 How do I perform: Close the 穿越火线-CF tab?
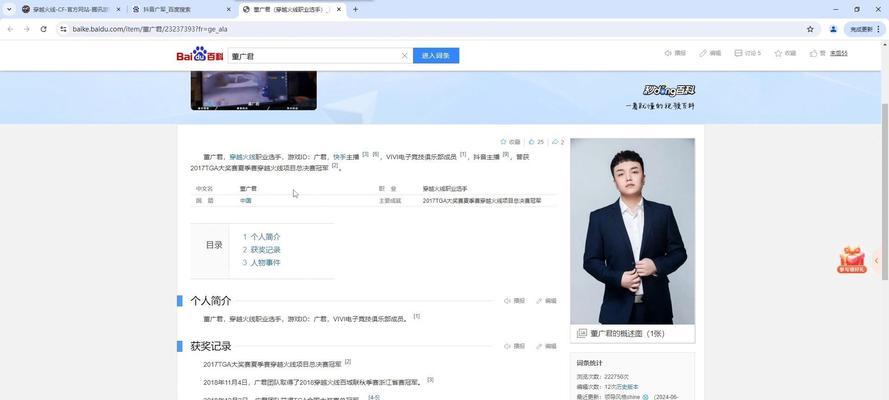point(118,10)
